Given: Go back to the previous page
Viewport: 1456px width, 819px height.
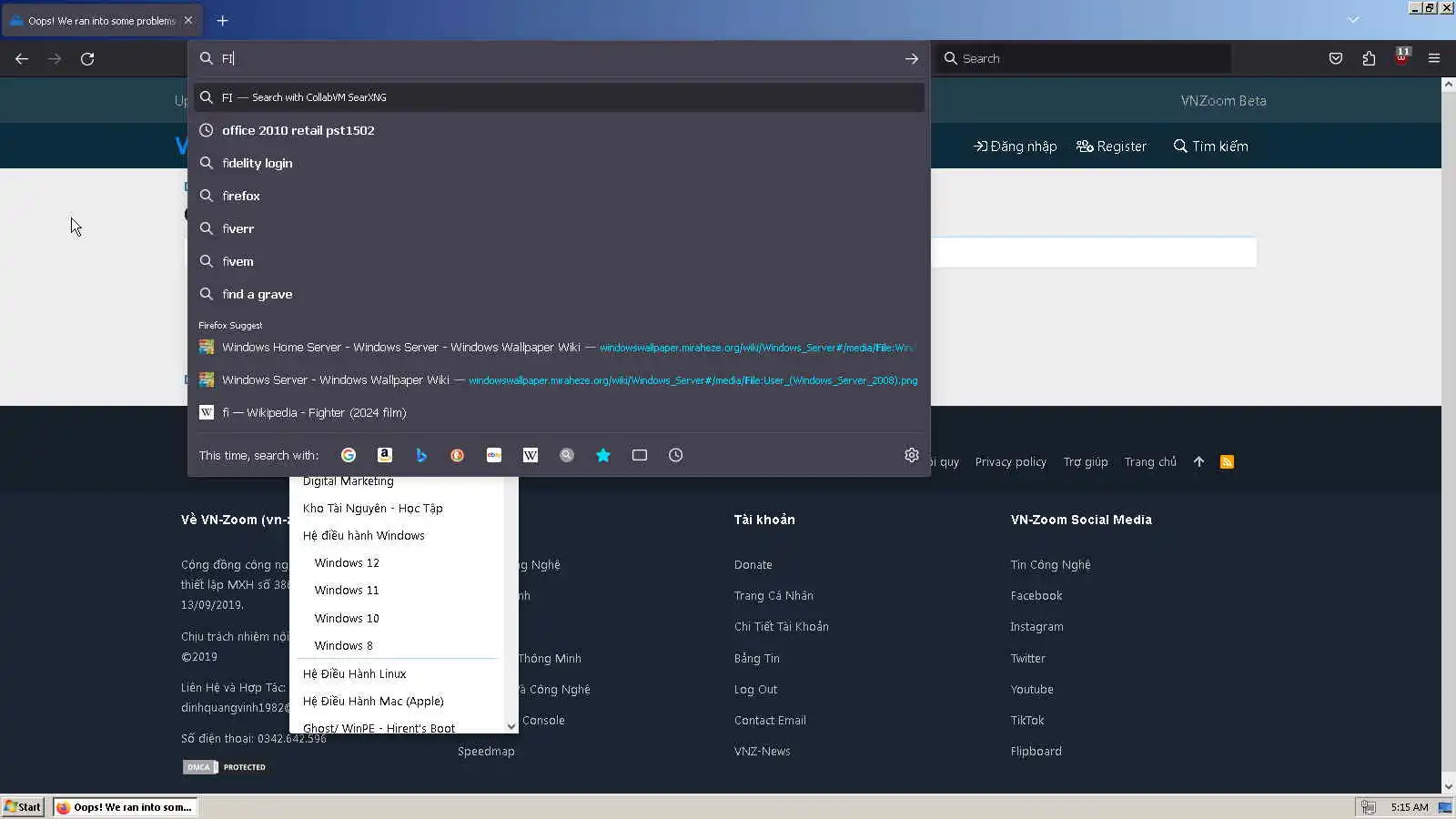Looking at the screenshot, I should pyautogui.click(x=22, y=58).
